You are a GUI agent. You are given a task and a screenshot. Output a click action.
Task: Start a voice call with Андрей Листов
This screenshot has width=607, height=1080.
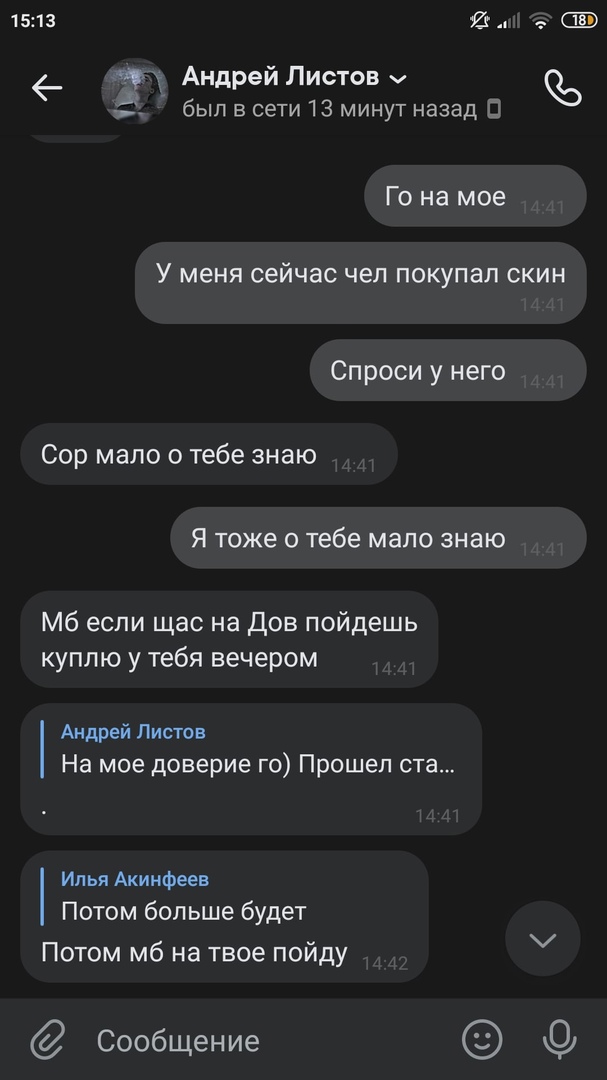[x=563, y=88]
